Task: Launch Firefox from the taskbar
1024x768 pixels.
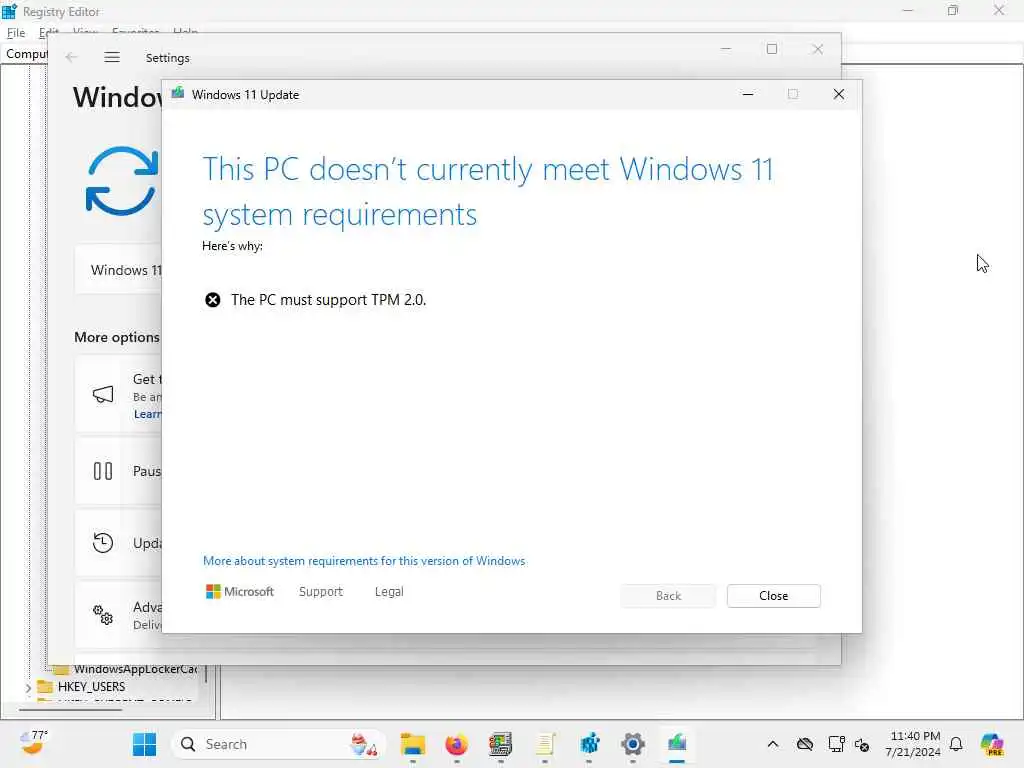Action: (456, 744)
